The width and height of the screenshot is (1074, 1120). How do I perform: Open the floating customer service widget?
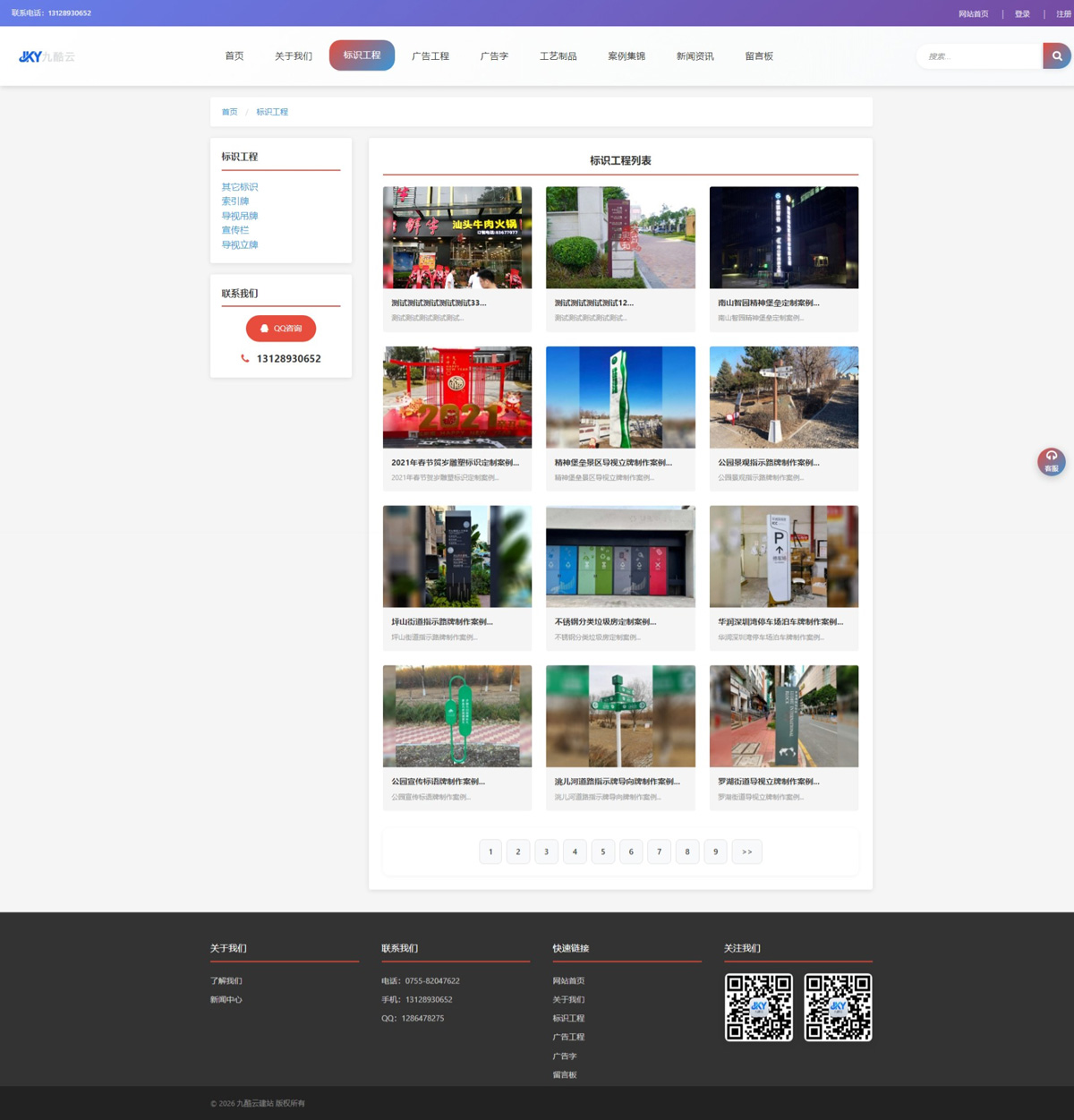point(1051,461)
